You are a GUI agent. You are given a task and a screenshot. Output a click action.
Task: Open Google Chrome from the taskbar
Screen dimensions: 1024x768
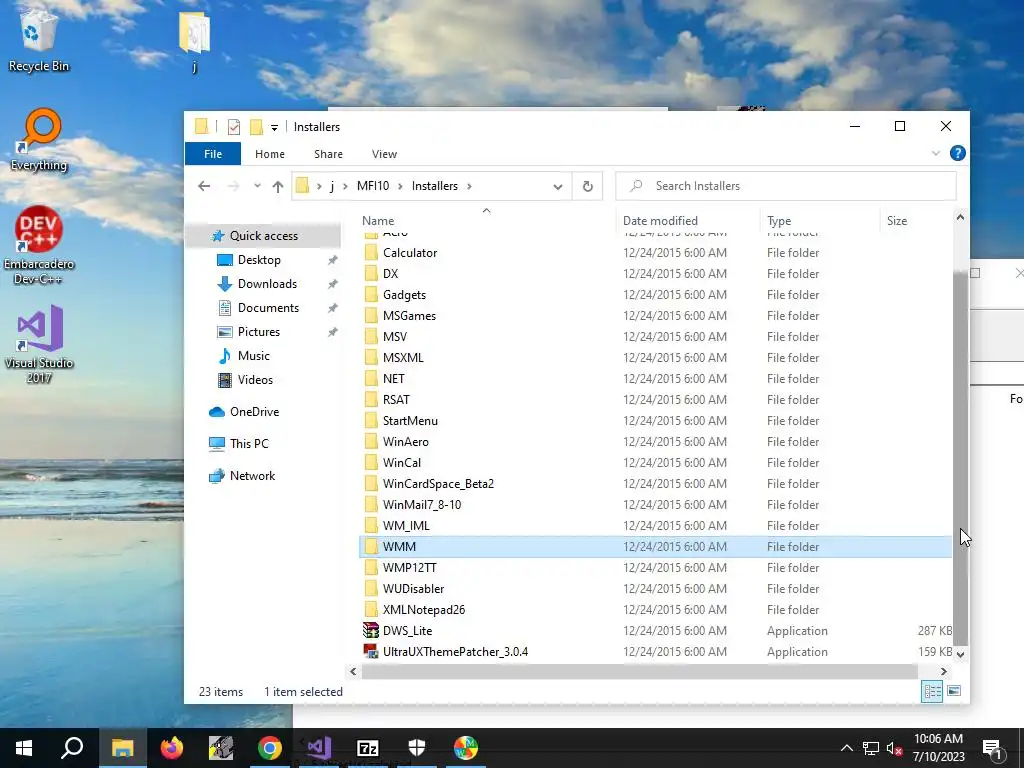pyautogui.click(x=269, y=748)
